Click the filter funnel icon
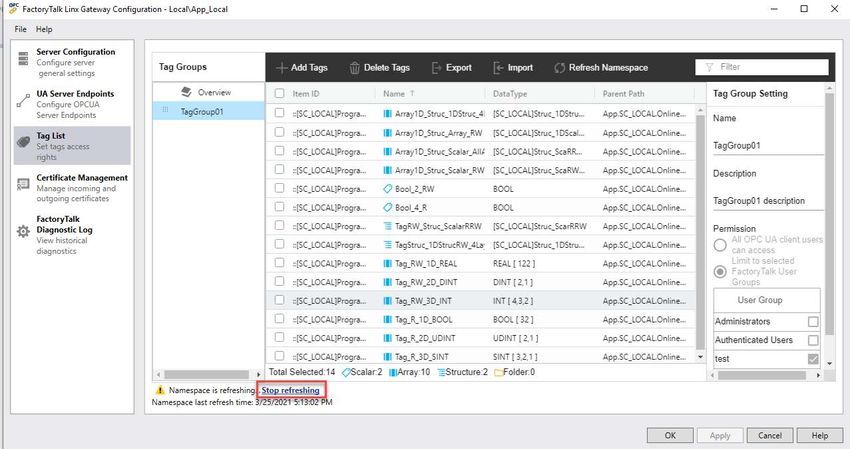Screen dimensions: 850x449 pyautogui.click(x=709, y=67)
